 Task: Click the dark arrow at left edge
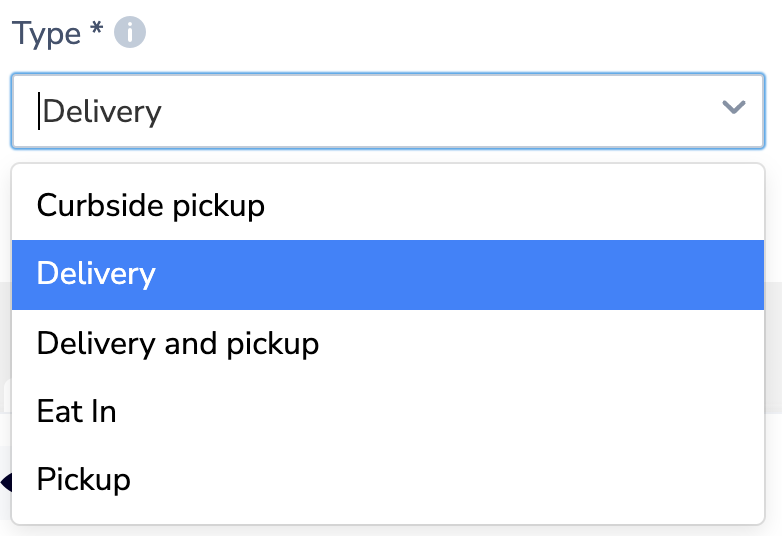coord(6,482)
